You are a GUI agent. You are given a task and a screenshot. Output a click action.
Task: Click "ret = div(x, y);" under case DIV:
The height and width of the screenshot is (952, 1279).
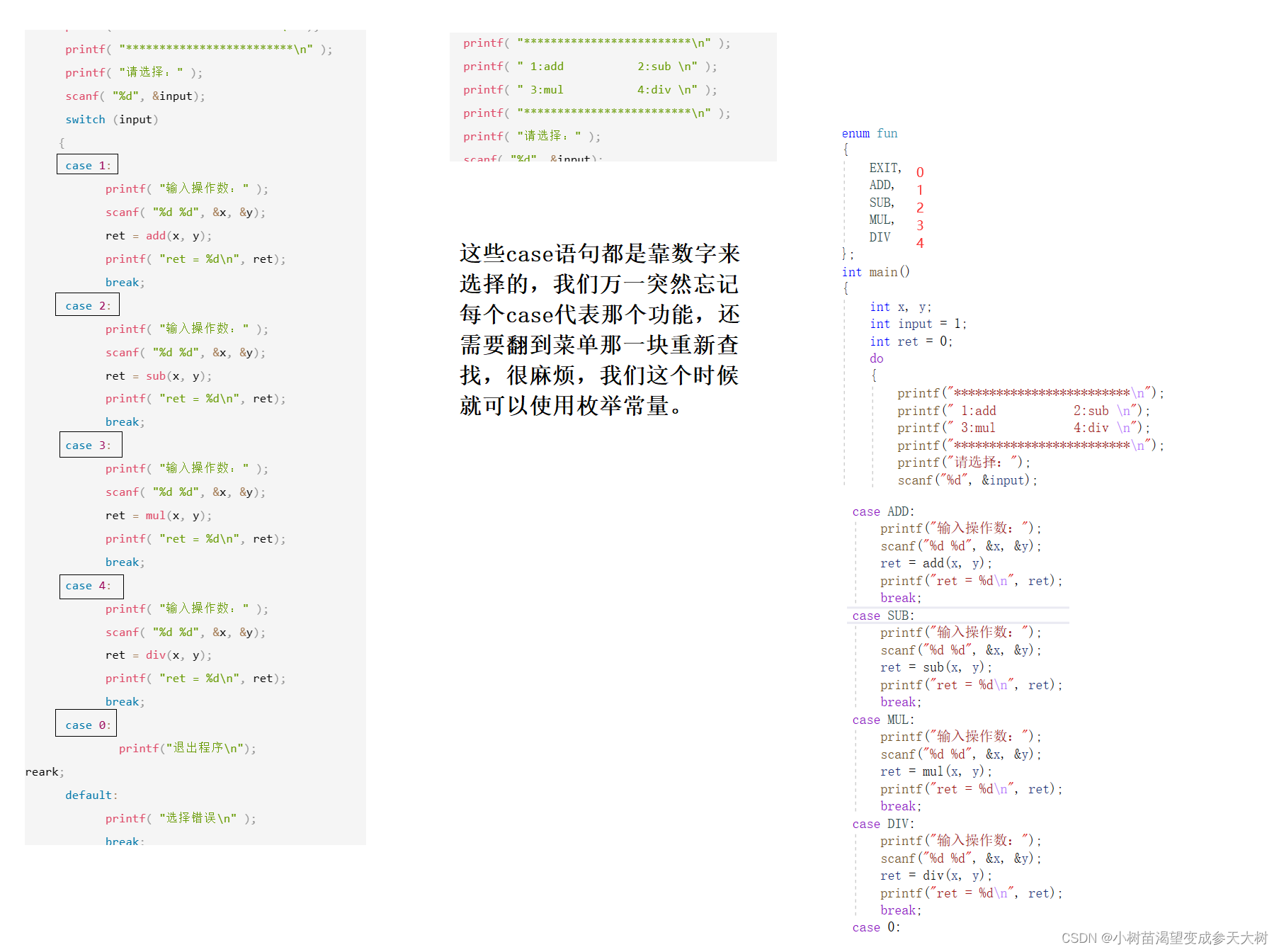pos(936,875)
